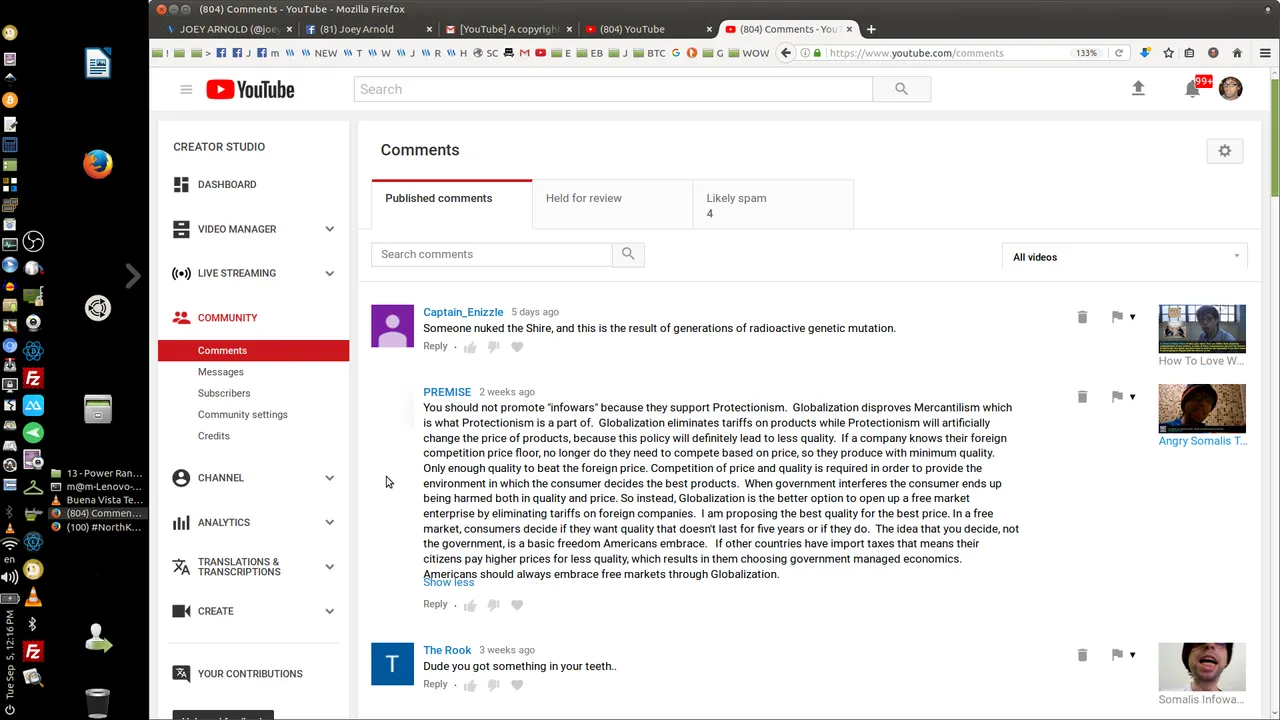Heart PREMISE's comment
This screenshot has height=720, width=1280.
point(517,605)
